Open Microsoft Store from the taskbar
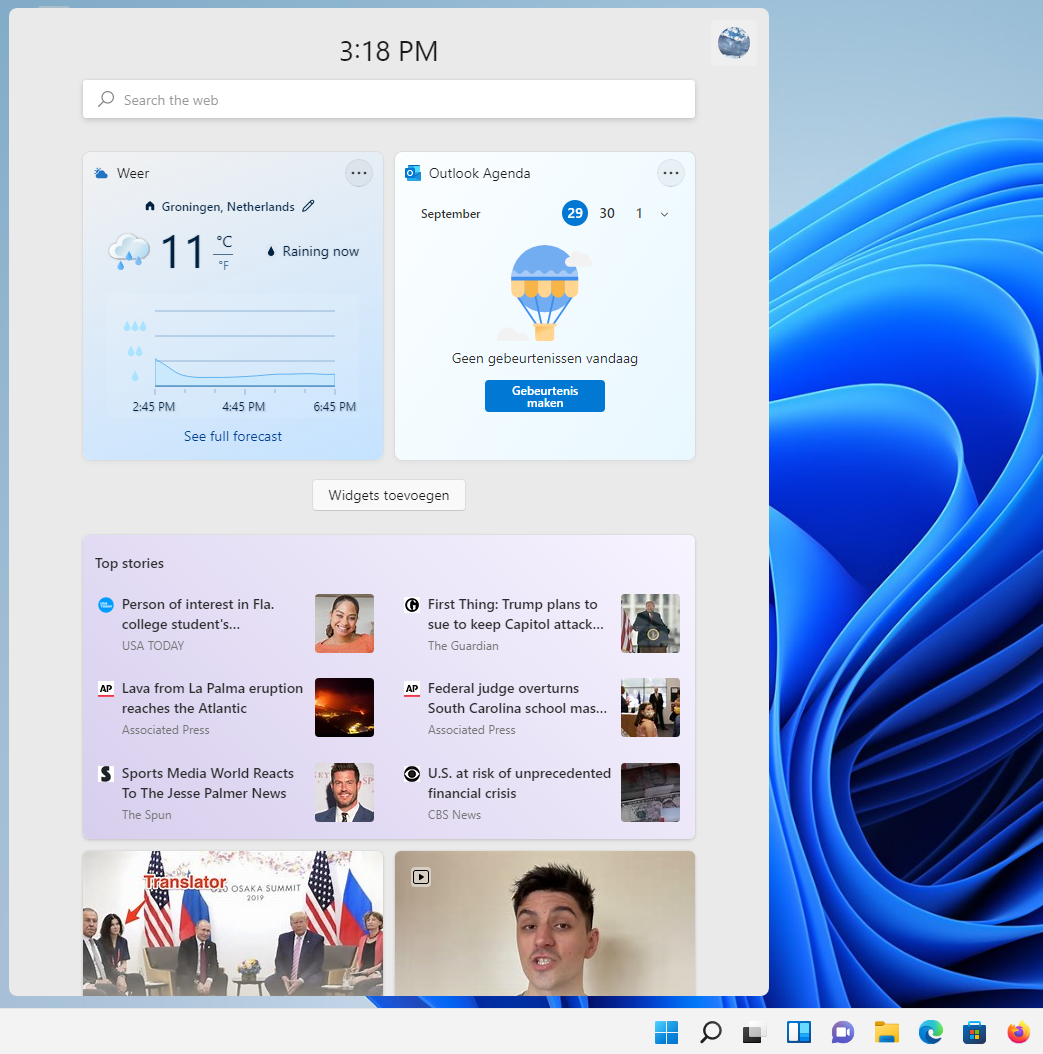 tap(974, 1031)
